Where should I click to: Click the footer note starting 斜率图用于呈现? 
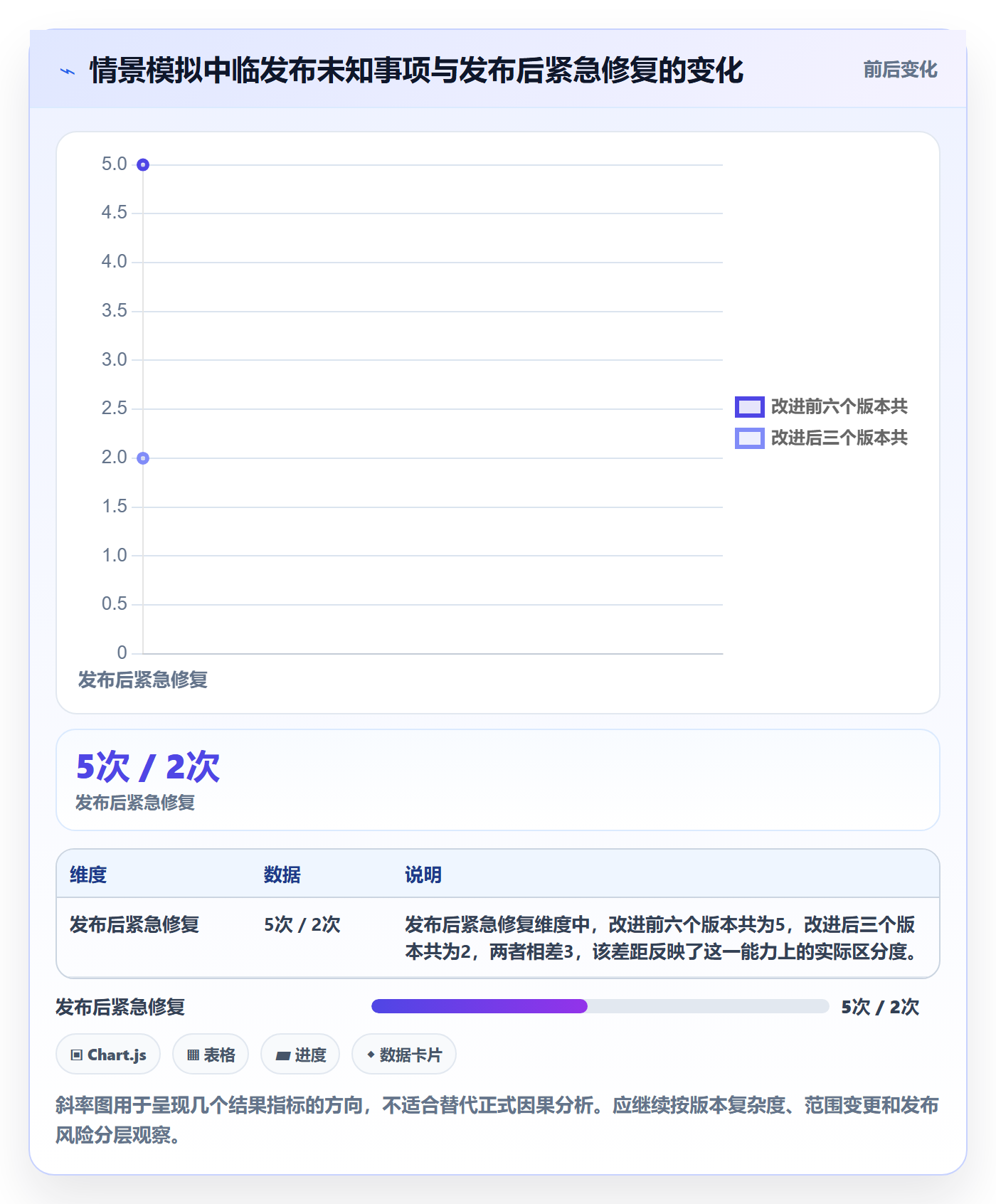tap(497, 1120)
